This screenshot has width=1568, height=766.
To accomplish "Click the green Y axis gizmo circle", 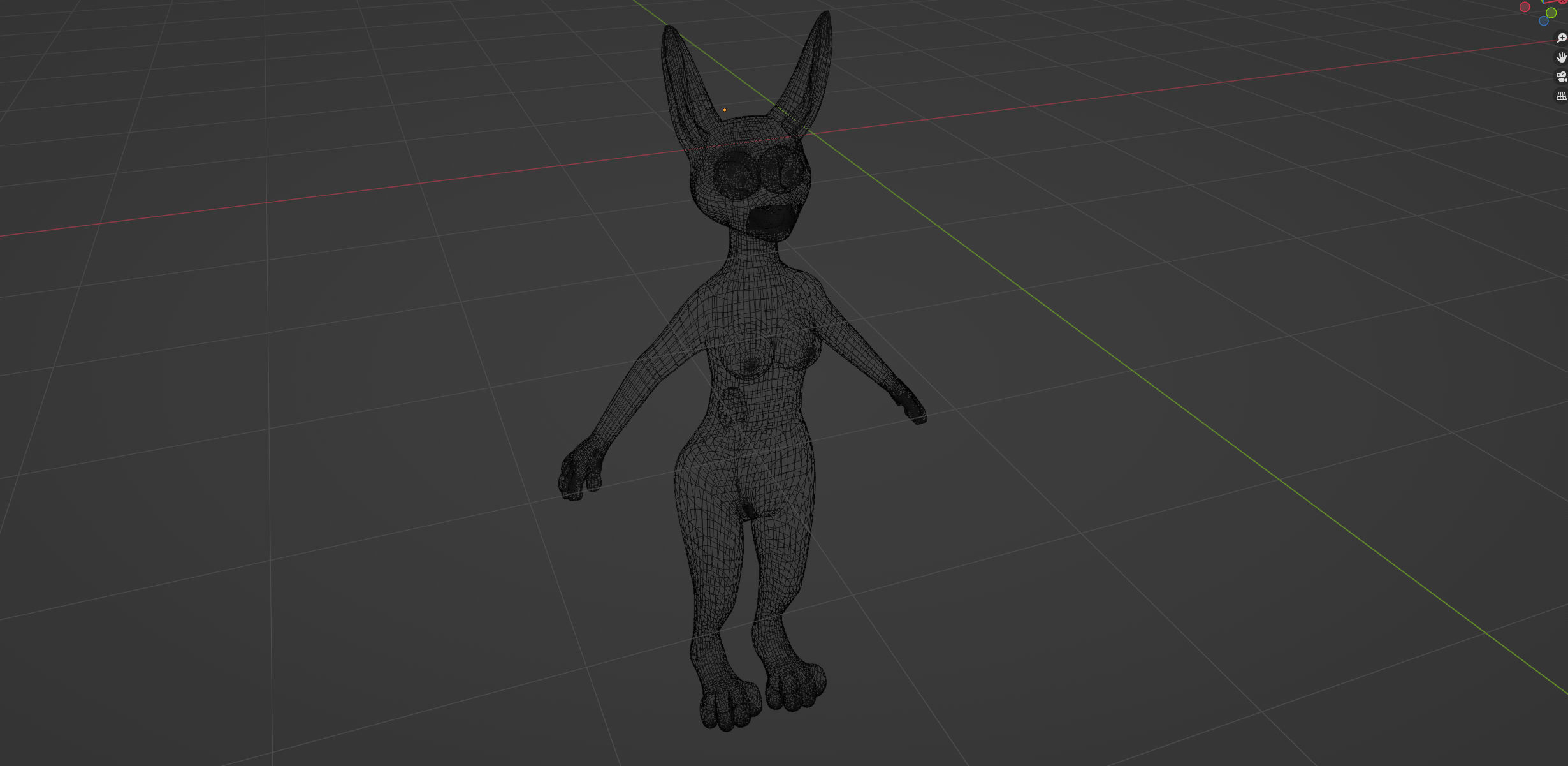I will point(1551,13).
